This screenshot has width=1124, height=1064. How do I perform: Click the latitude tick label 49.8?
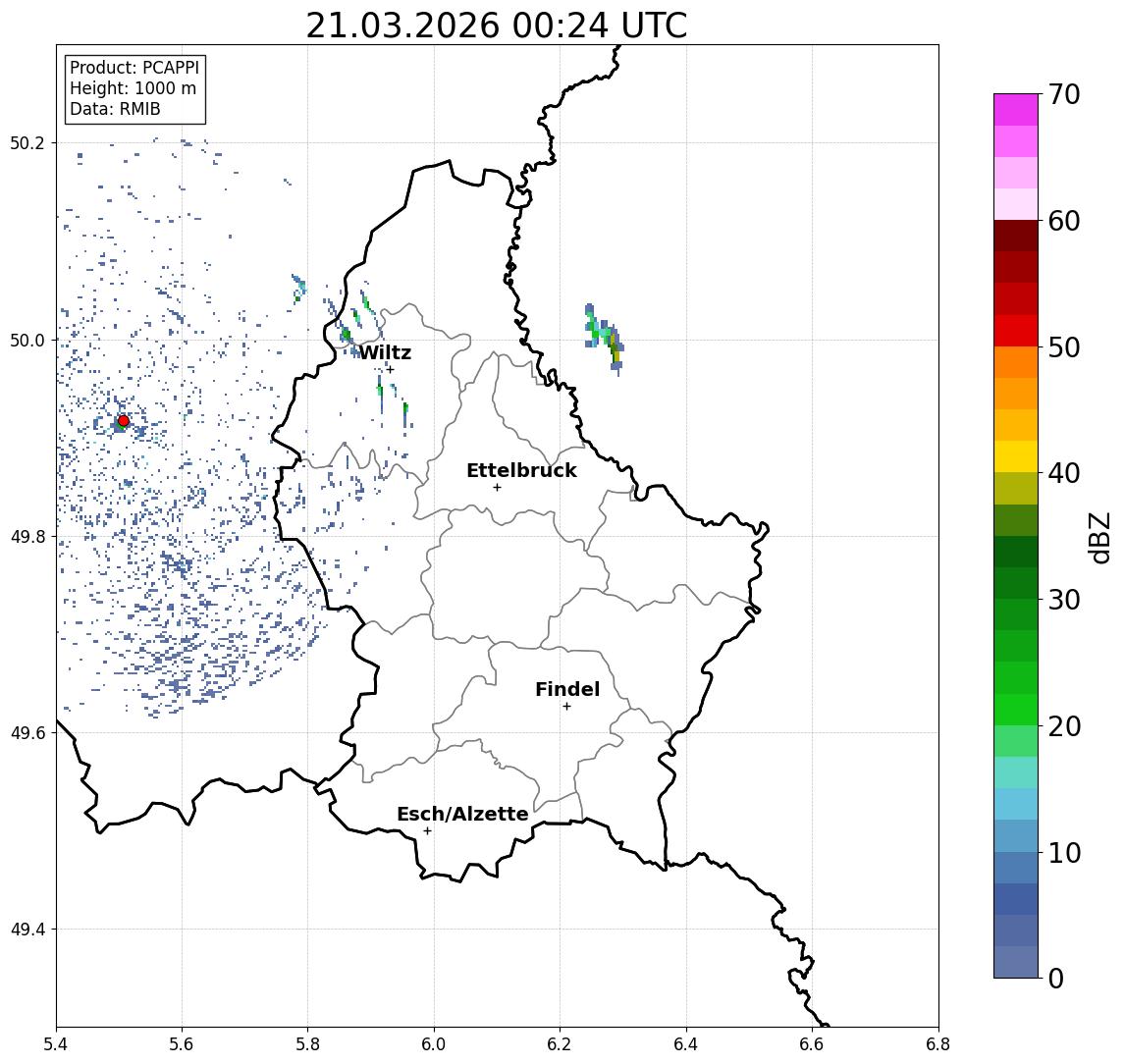(x=27, y=536)
